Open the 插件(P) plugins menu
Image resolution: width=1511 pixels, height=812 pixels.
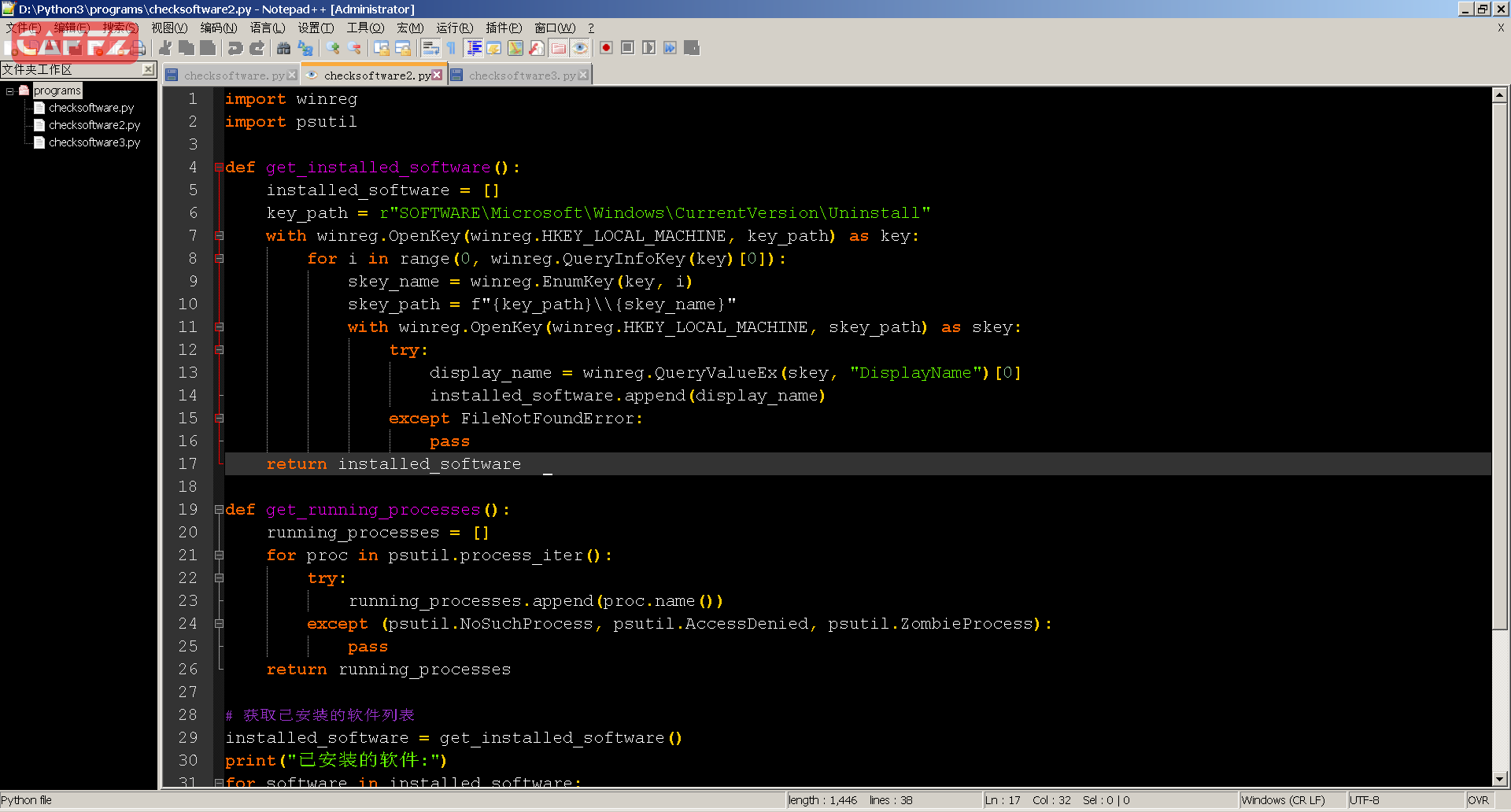(x=504, y=28)
